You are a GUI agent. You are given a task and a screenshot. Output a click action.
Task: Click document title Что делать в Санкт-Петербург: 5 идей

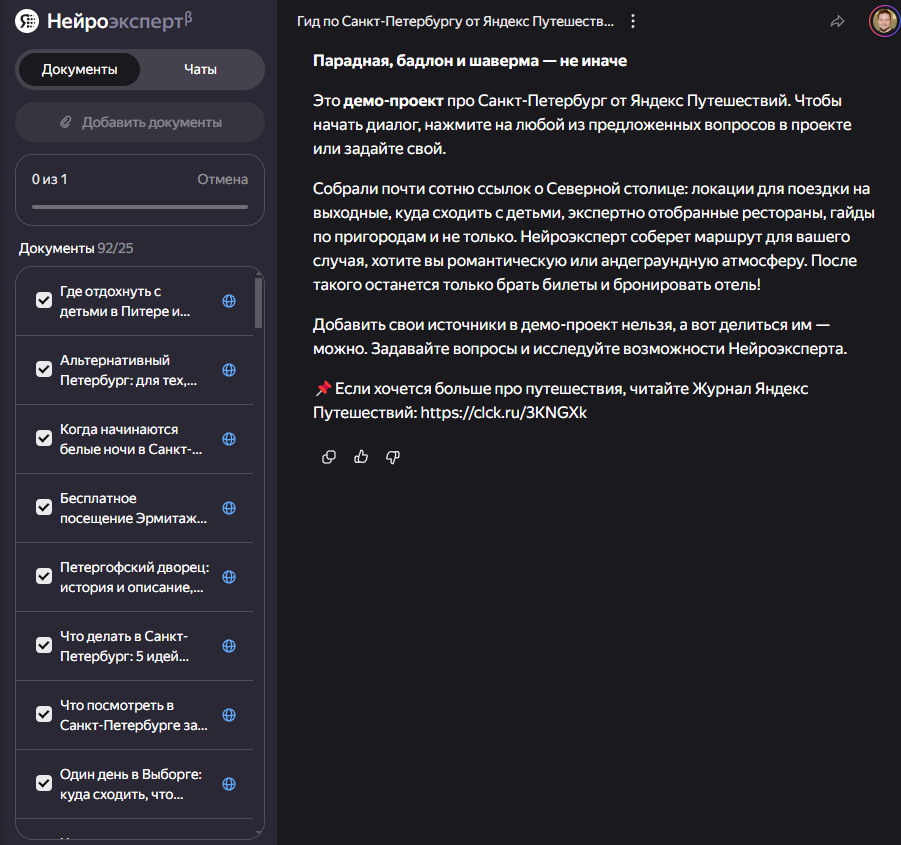click(124, 646)
